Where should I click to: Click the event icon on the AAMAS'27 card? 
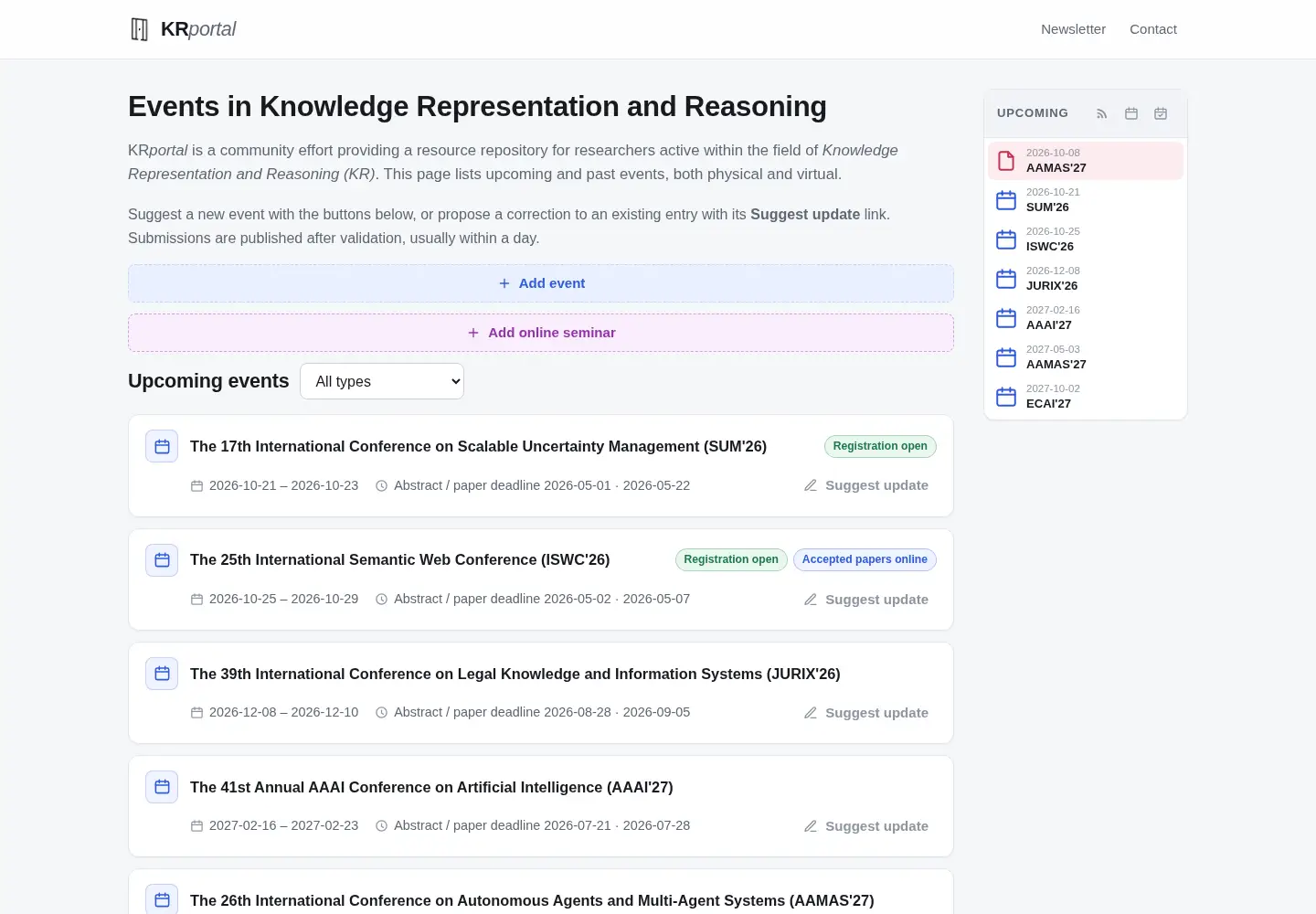pos(162,900)
